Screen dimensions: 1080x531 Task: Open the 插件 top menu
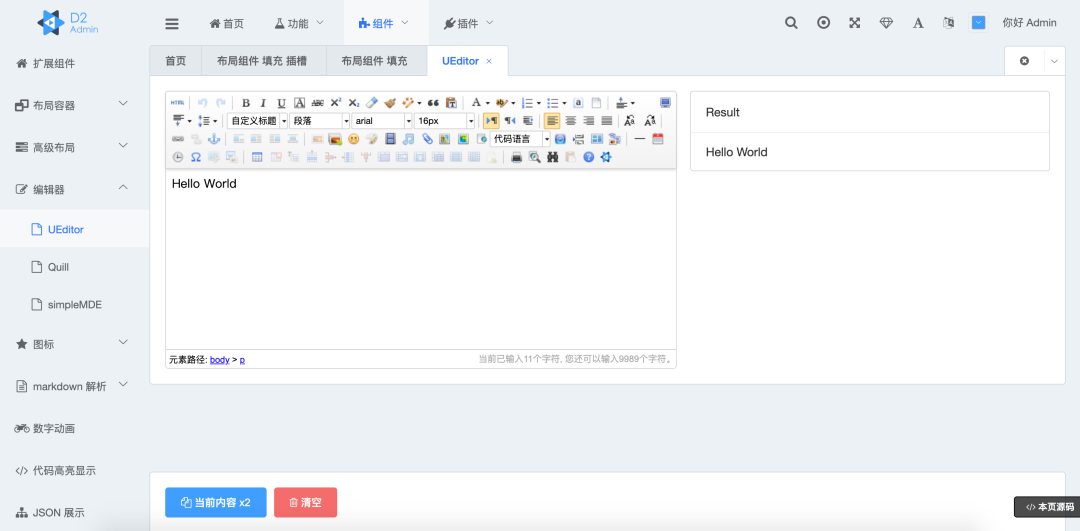tap(469, 23)
